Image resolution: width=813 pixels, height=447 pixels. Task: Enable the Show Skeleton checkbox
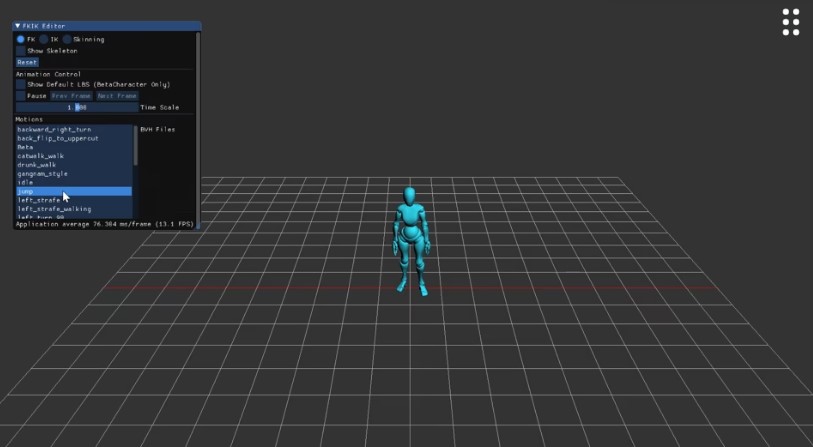click(21, 50)
